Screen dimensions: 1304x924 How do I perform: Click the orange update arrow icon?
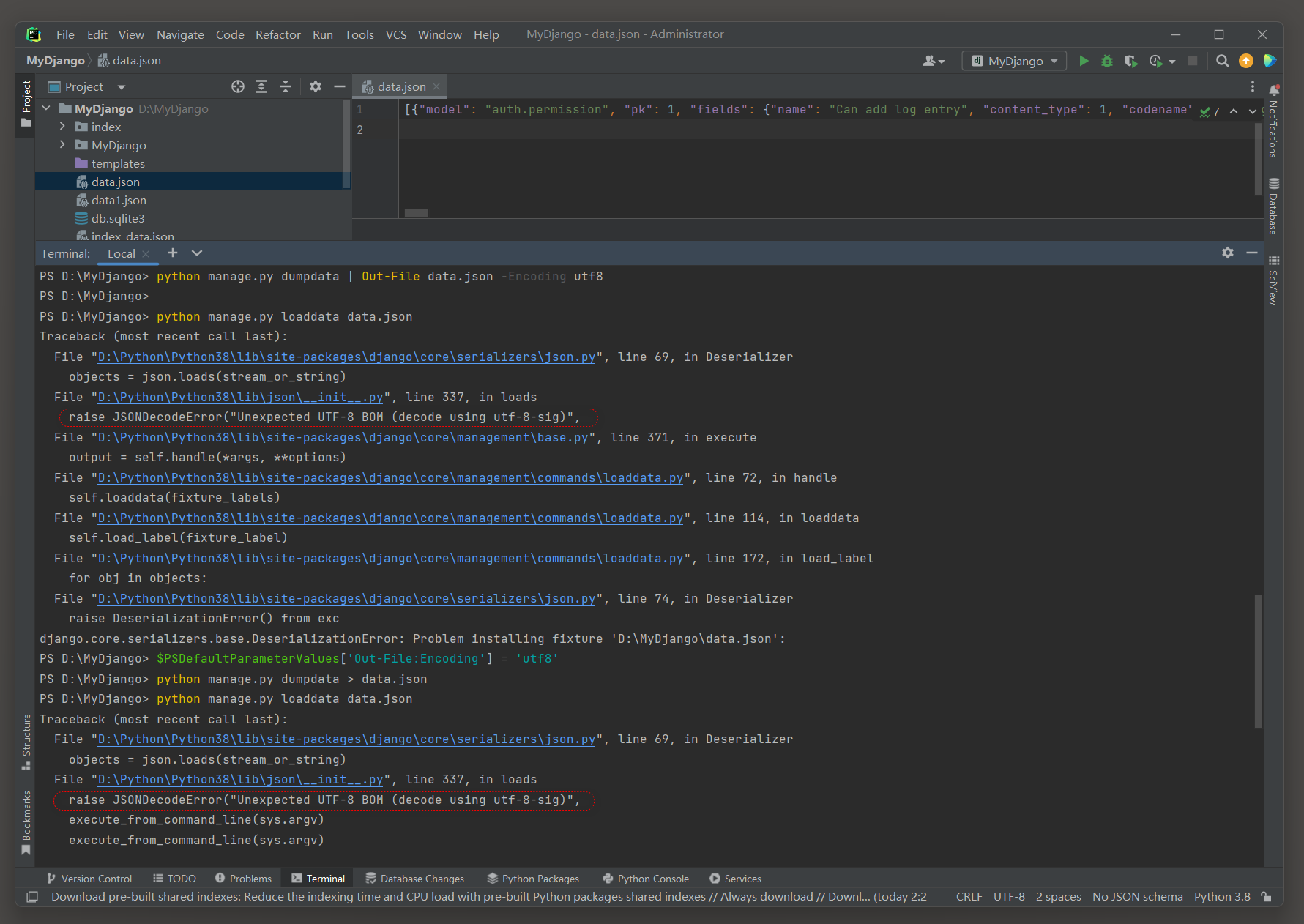(x=1245, y=61)
